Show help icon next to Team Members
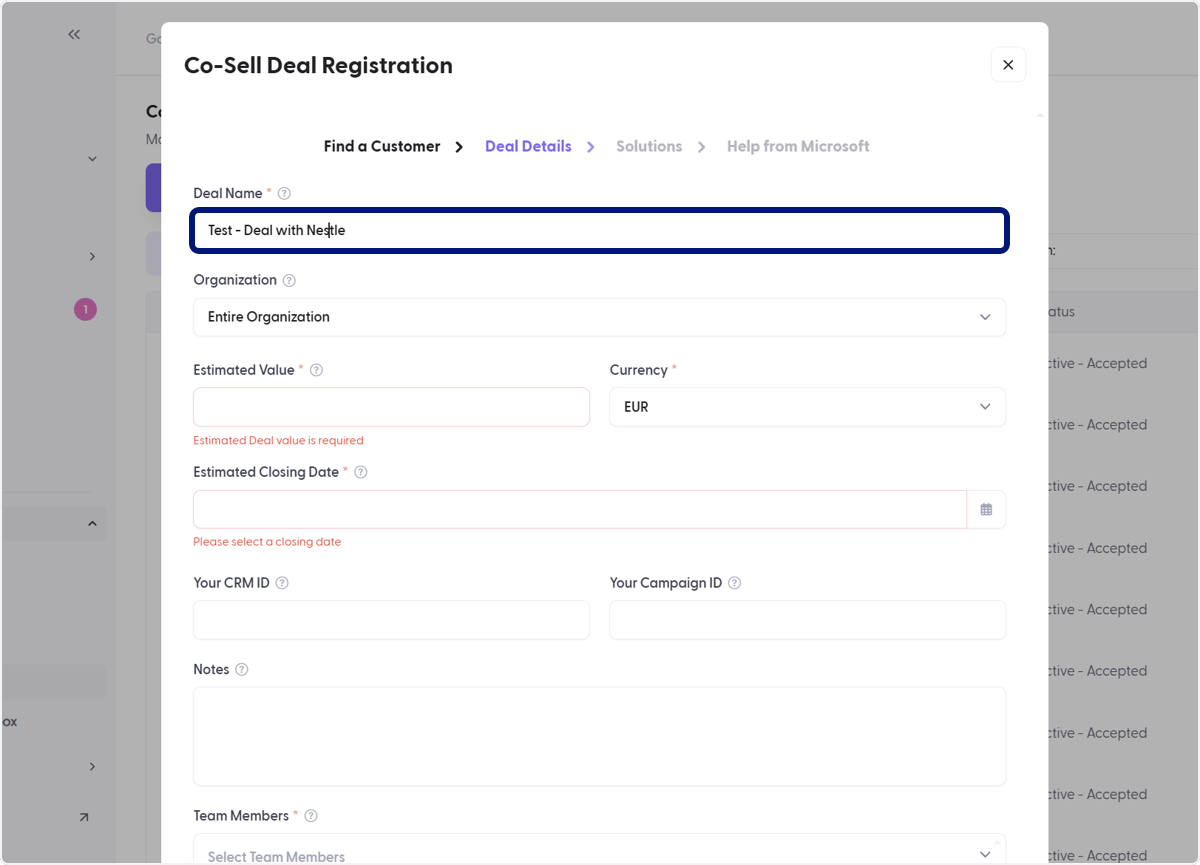The height and width of the screenshot is (865, 1200). pos(311,816)
